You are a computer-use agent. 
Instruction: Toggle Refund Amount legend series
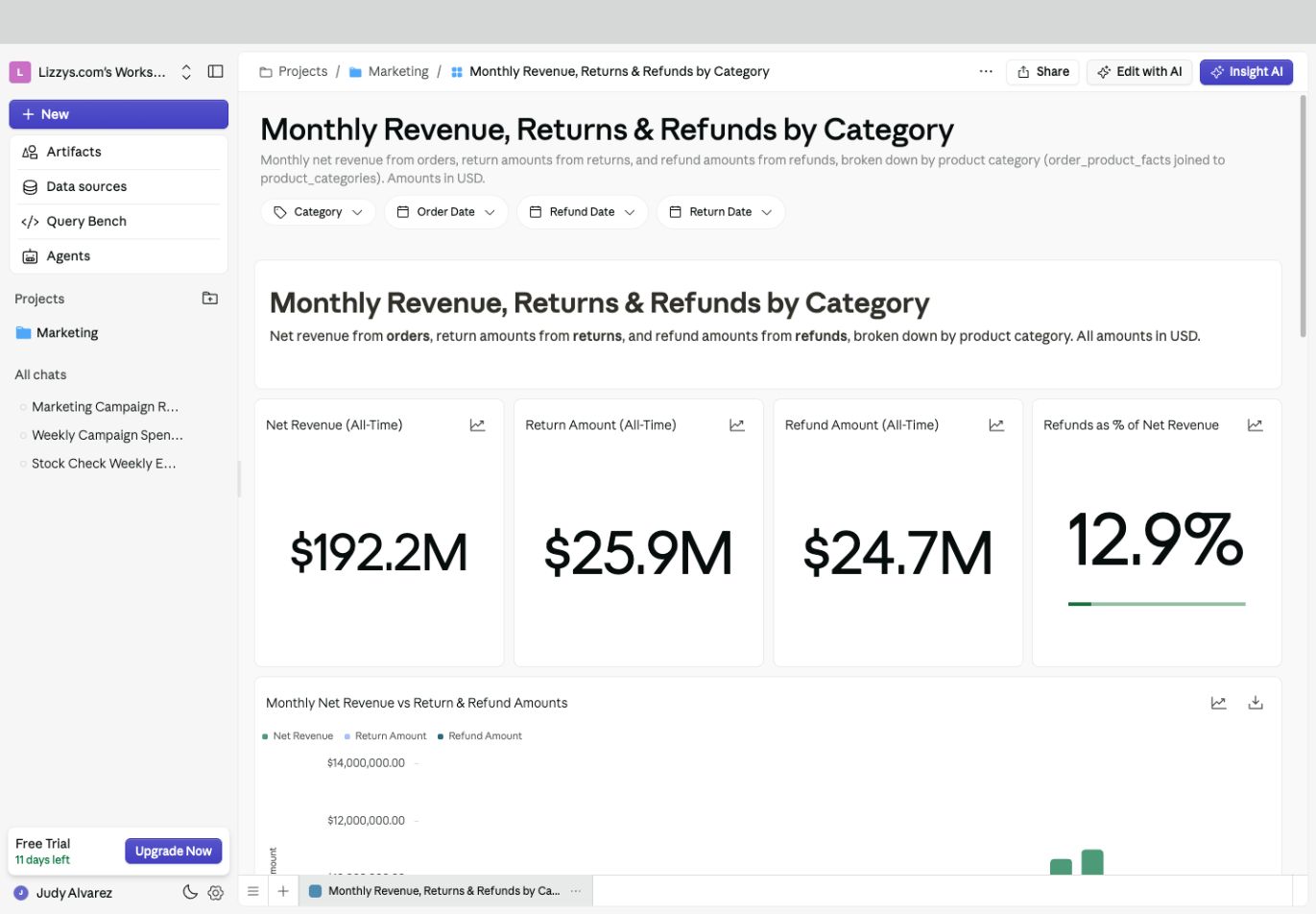[x=480, y=736]
